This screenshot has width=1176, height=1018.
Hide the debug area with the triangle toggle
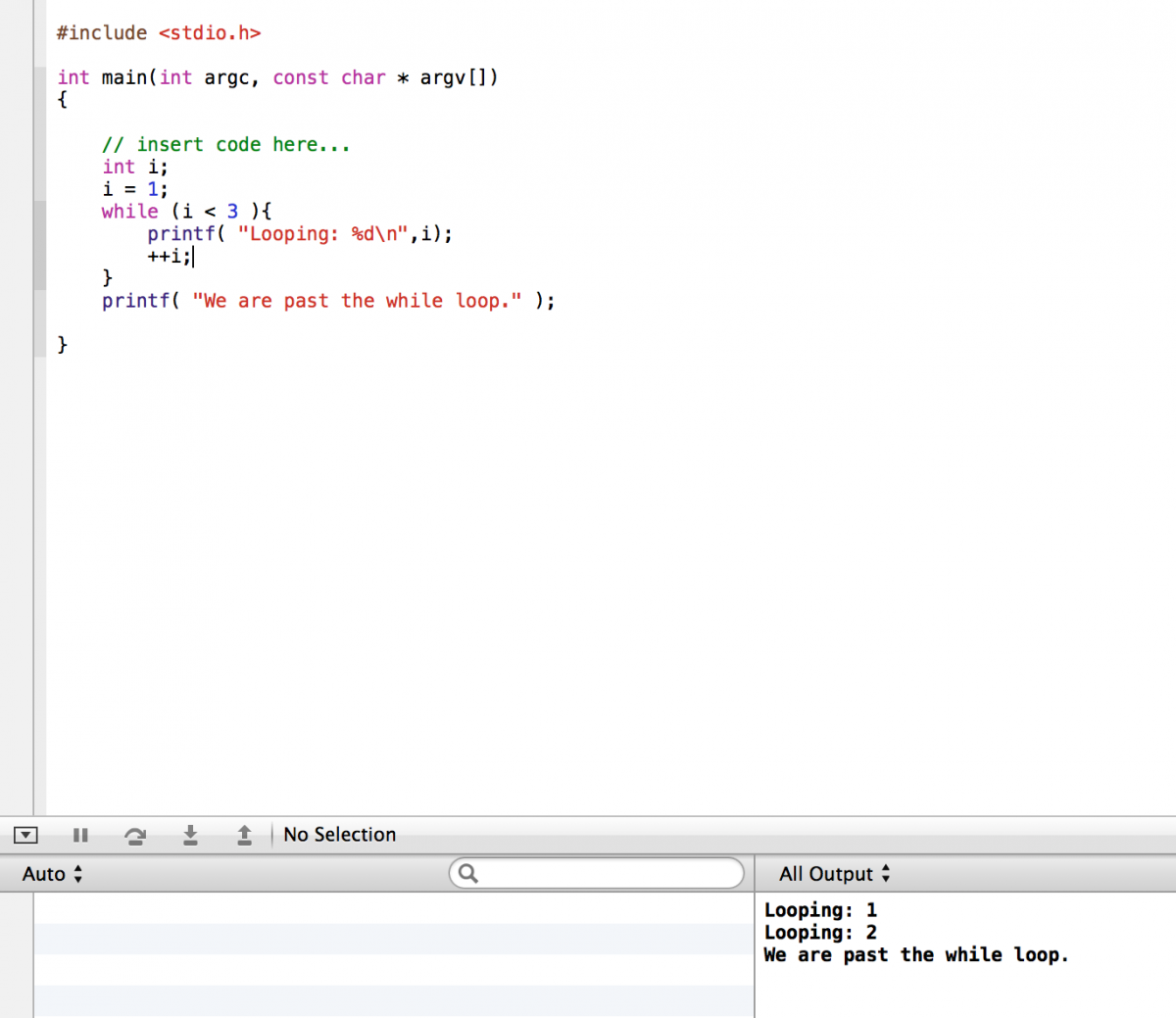point(25,835)
